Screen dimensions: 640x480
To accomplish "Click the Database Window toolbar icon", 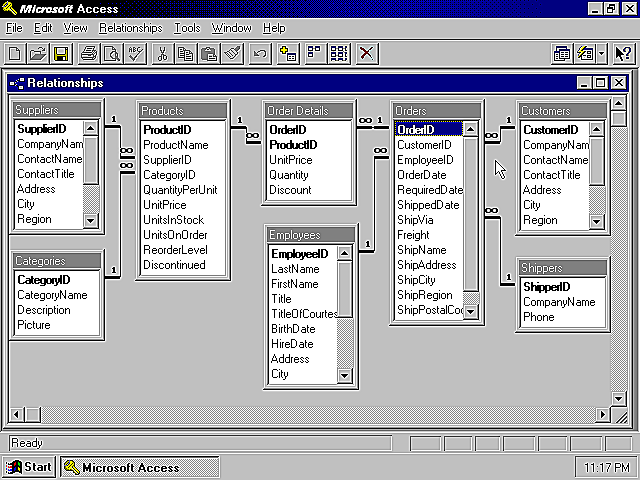I will (562, 54).
